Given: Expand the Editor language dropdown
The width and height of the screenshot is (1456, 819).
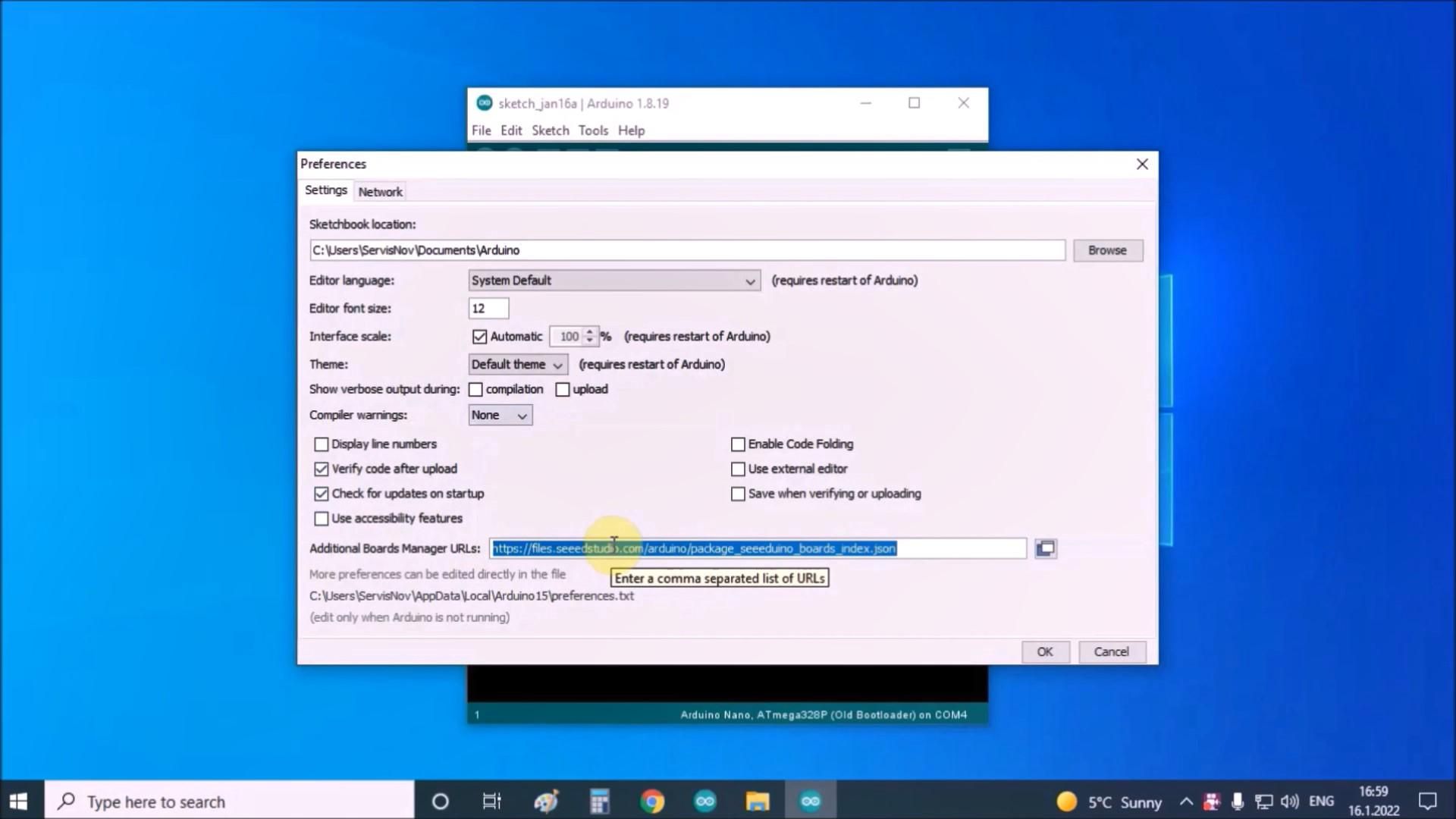Looking at the screenshot, I should [x=613, y=281].
